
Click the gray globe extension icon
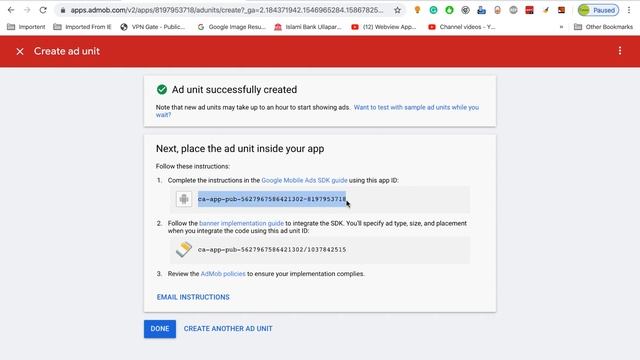pos(513,10)
